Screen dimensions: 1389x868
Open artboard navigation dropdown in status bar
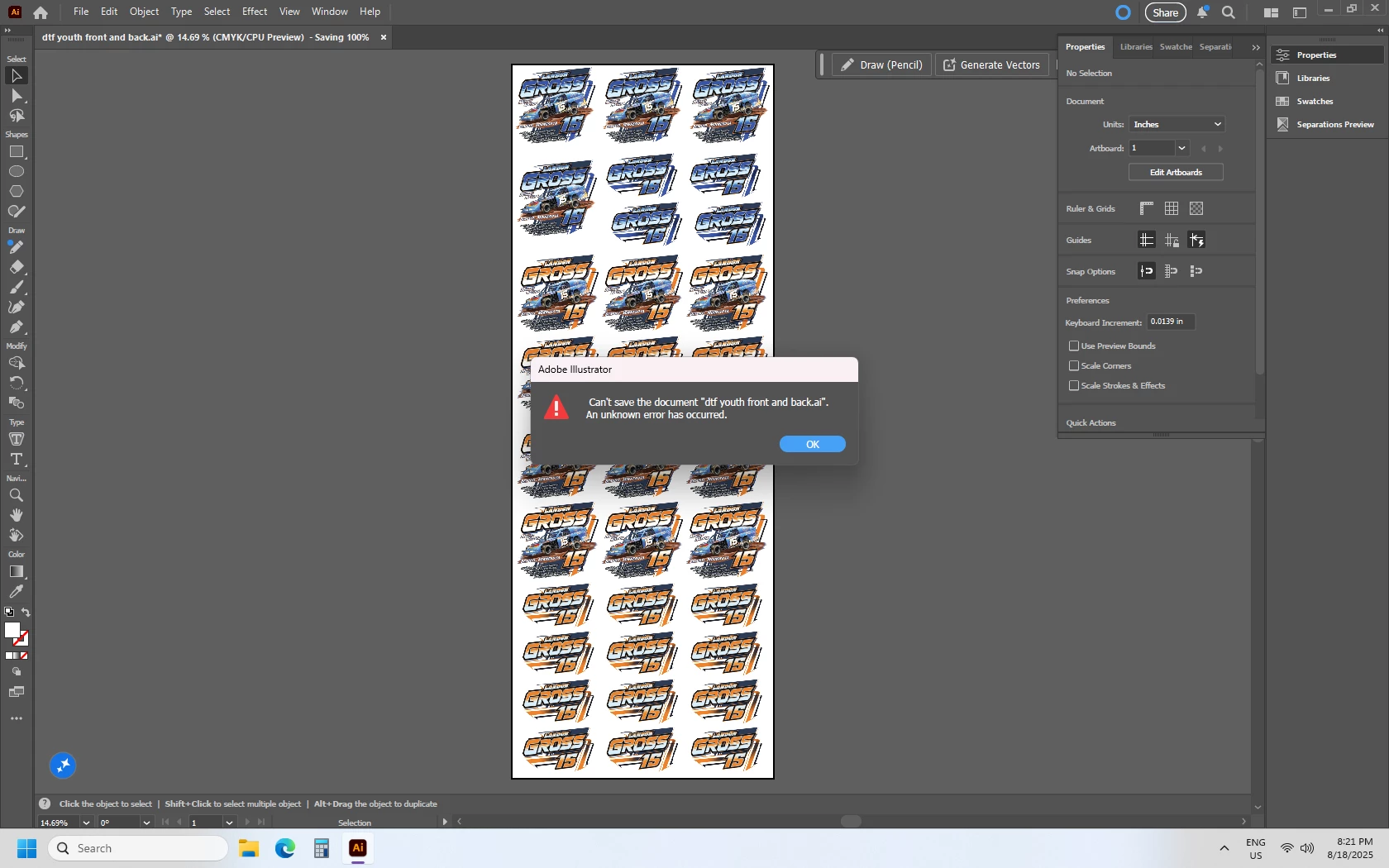pos(229,823)
